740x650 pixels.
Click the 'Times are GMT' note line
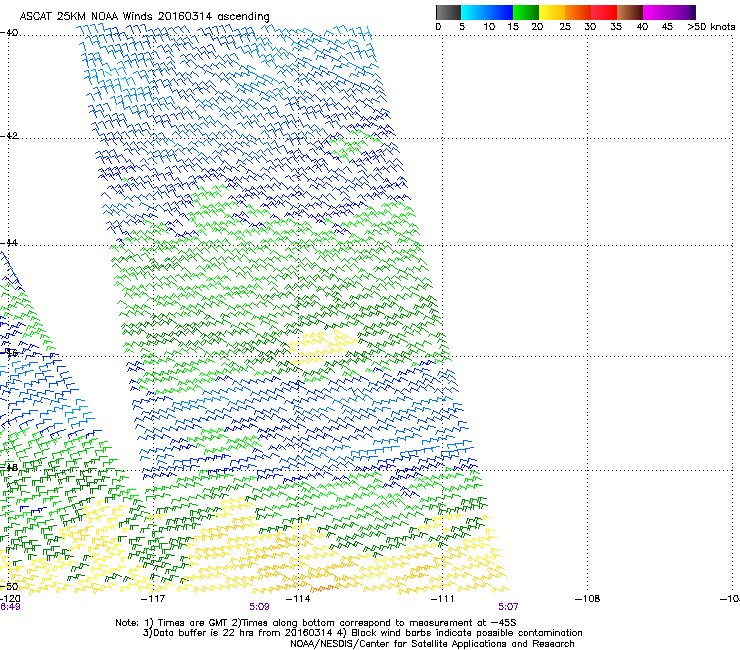point(316,623)
